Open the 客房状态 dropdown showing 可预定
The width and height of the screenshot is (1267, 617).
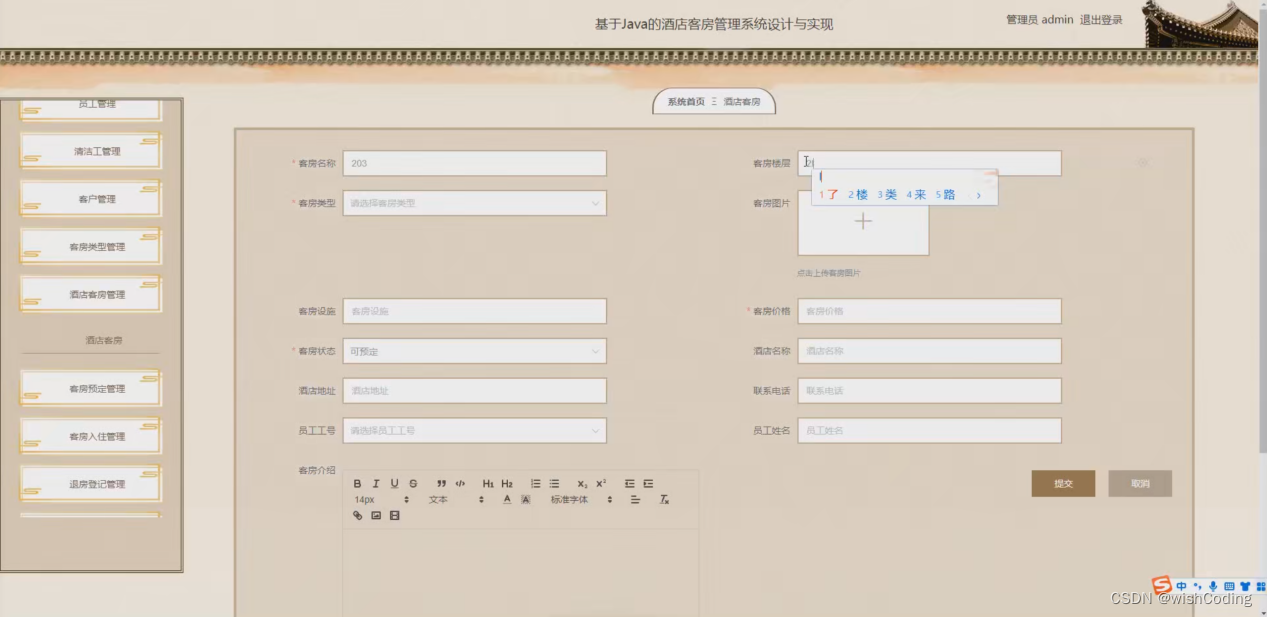click(x=474, y=351)
